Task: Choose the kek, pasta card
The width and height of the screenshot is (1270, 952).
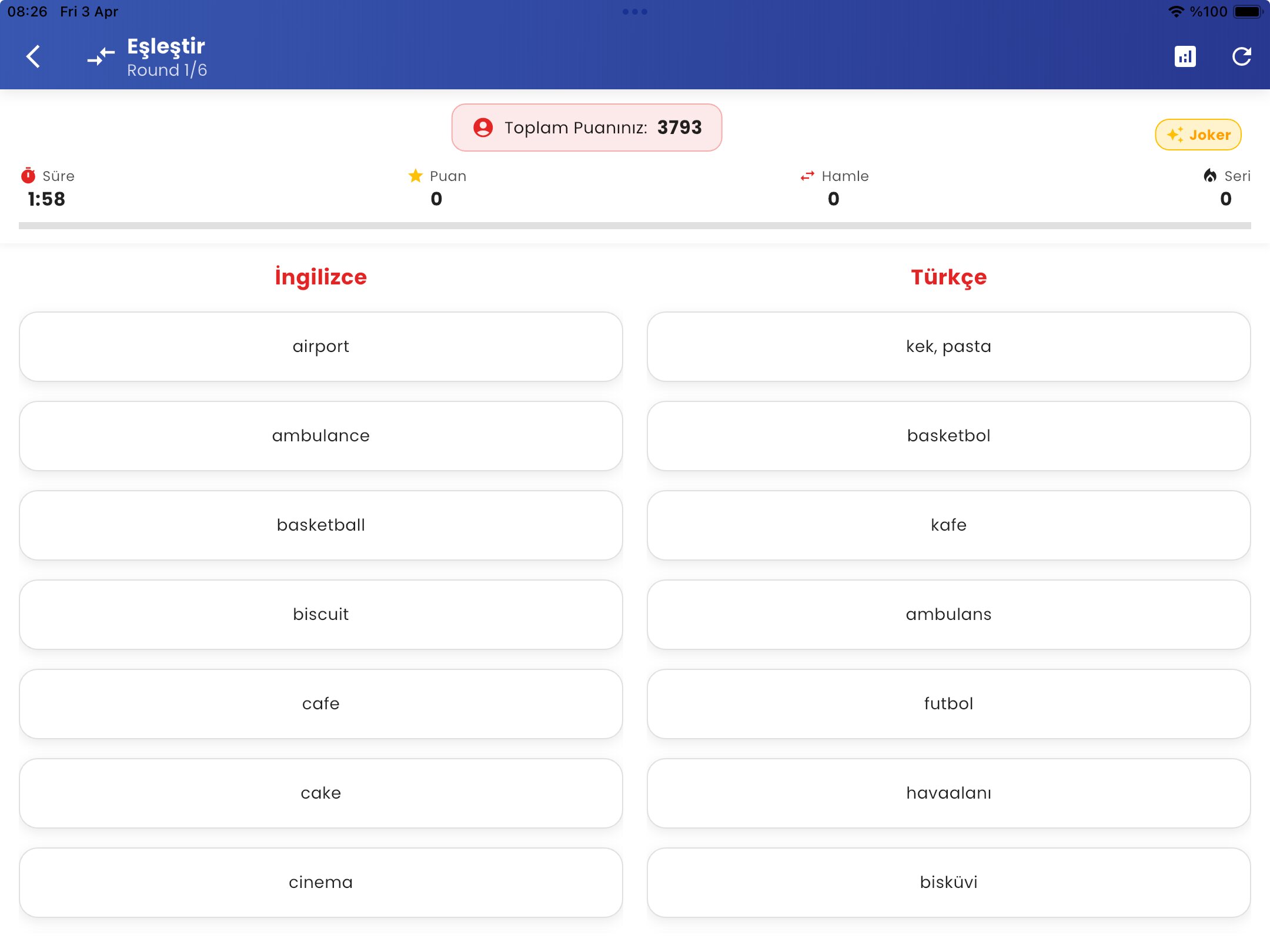Action: tap(948, 346)
